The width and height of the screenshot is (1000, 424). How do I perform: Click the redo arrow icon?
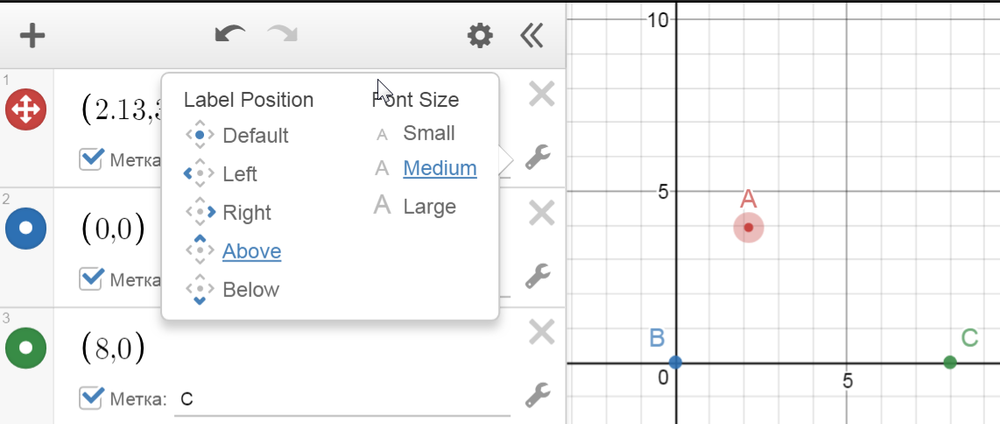click(x=283, y=35)
